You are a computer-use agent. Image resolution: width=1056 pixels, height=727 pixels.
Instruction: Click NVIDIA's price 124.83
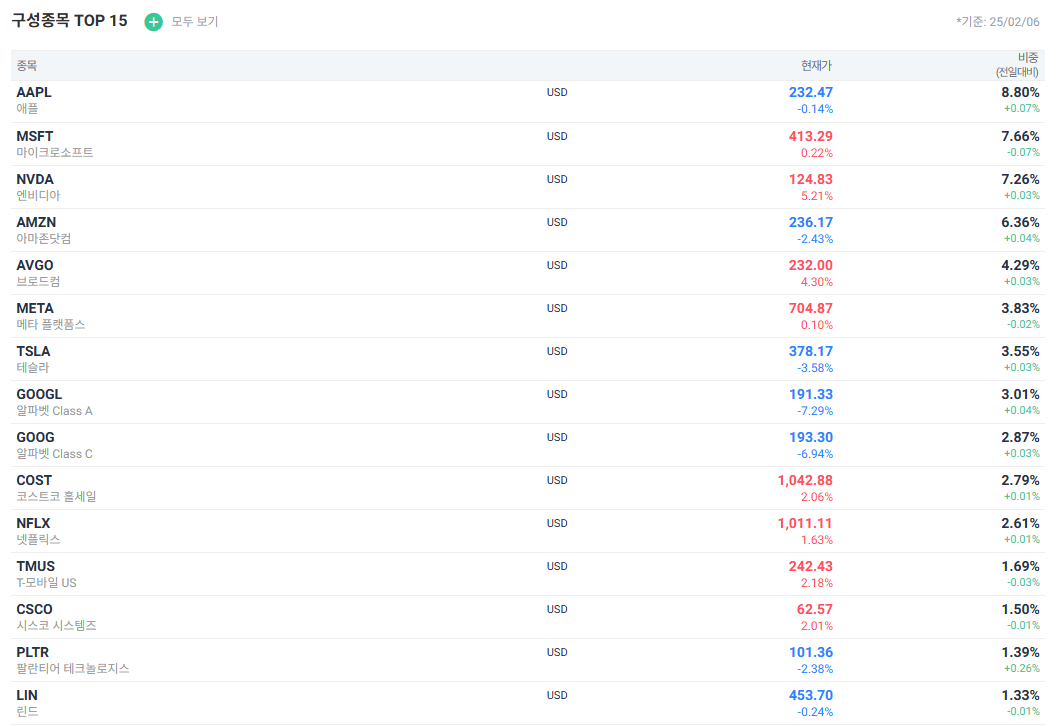pyautogui.click(x=811, y=179)
